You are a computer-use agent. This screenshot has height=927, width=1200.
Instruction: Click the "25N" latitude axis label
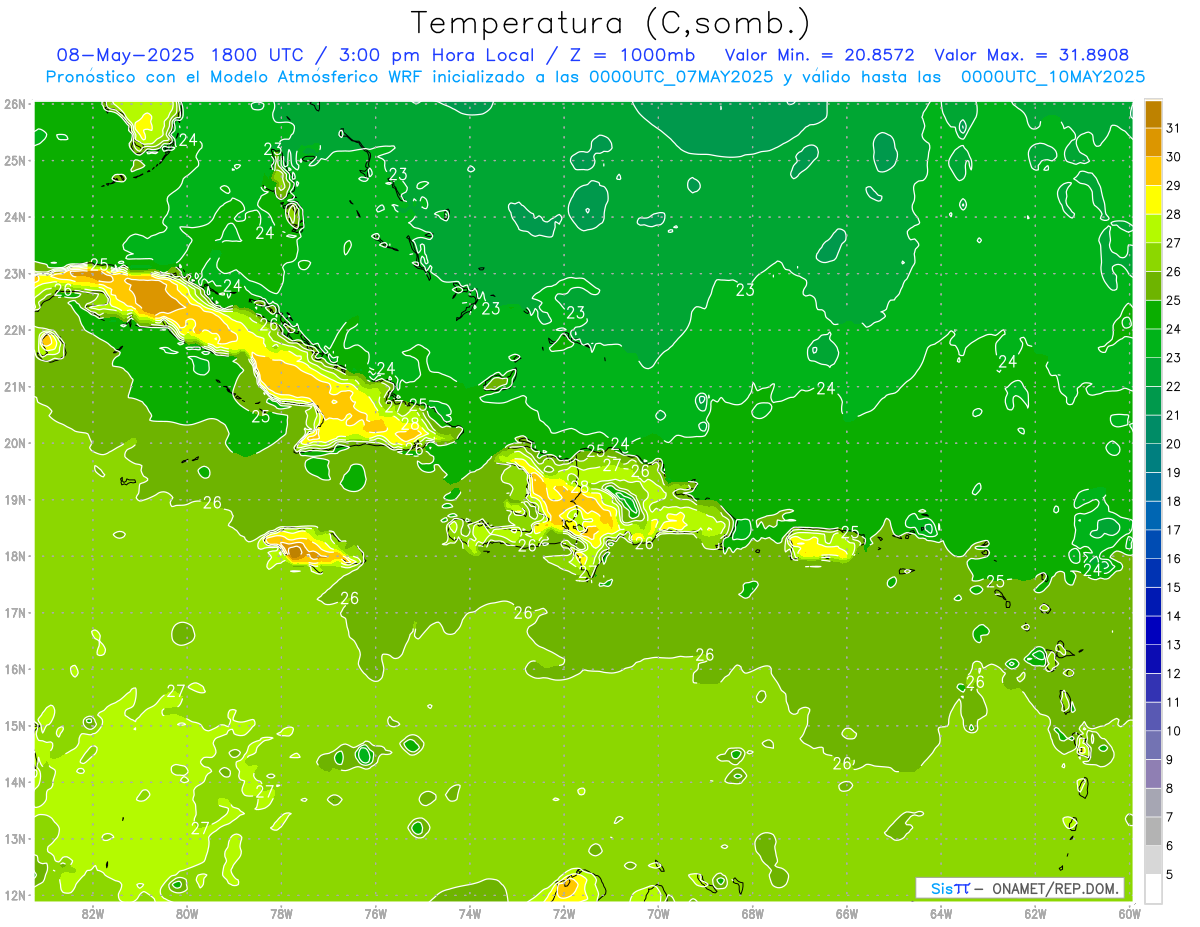coord(16,160)
